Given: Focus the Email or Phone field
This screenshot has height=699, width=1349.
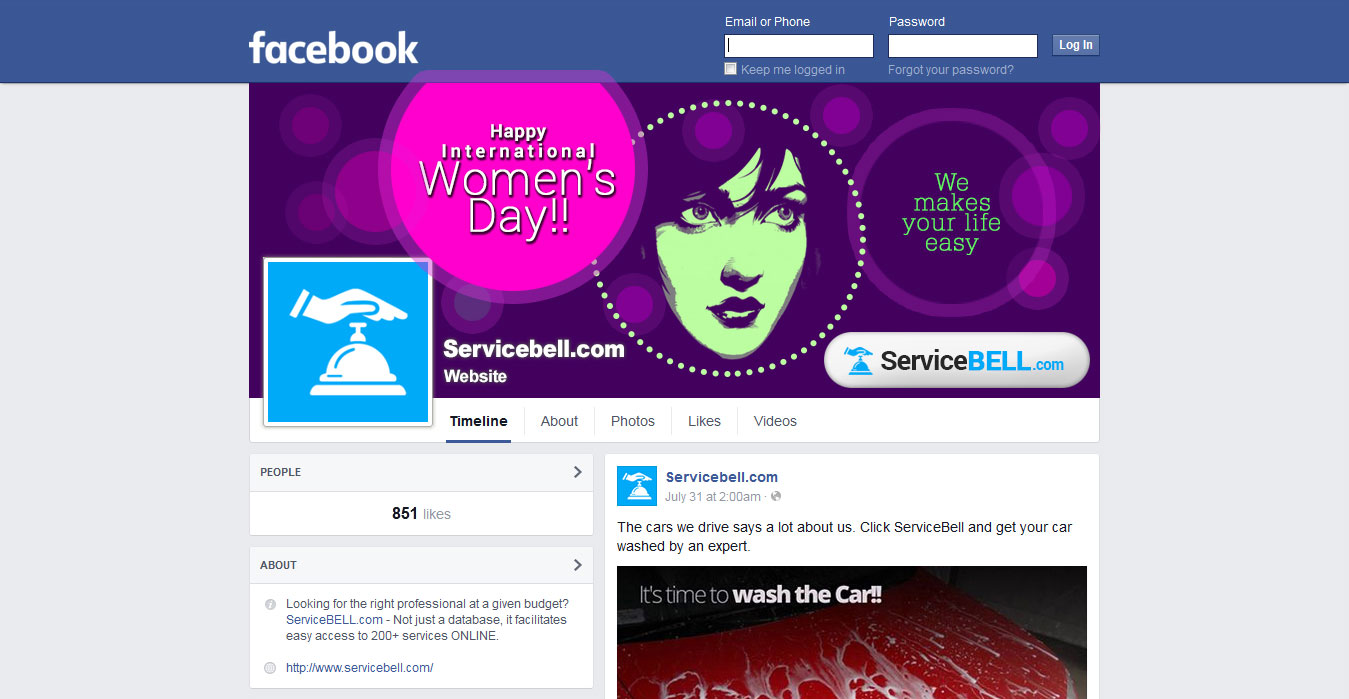Looking at the screenshot, I should (799, 46).
